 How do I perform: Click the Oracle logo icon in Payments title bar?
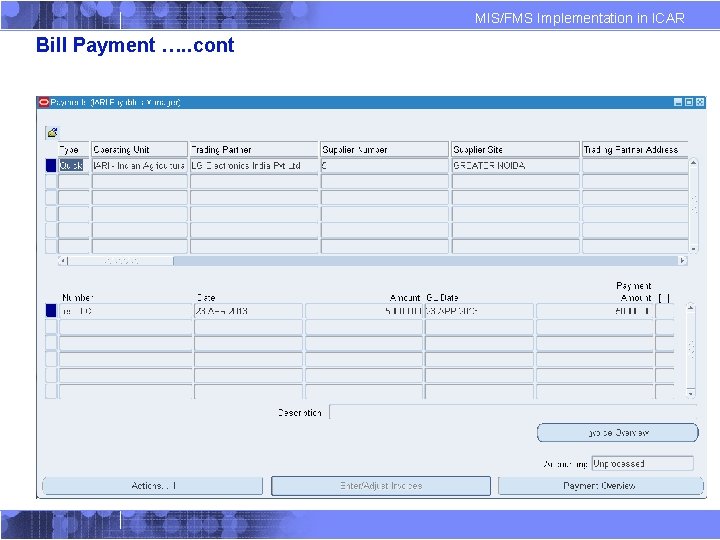pos(44,102)
